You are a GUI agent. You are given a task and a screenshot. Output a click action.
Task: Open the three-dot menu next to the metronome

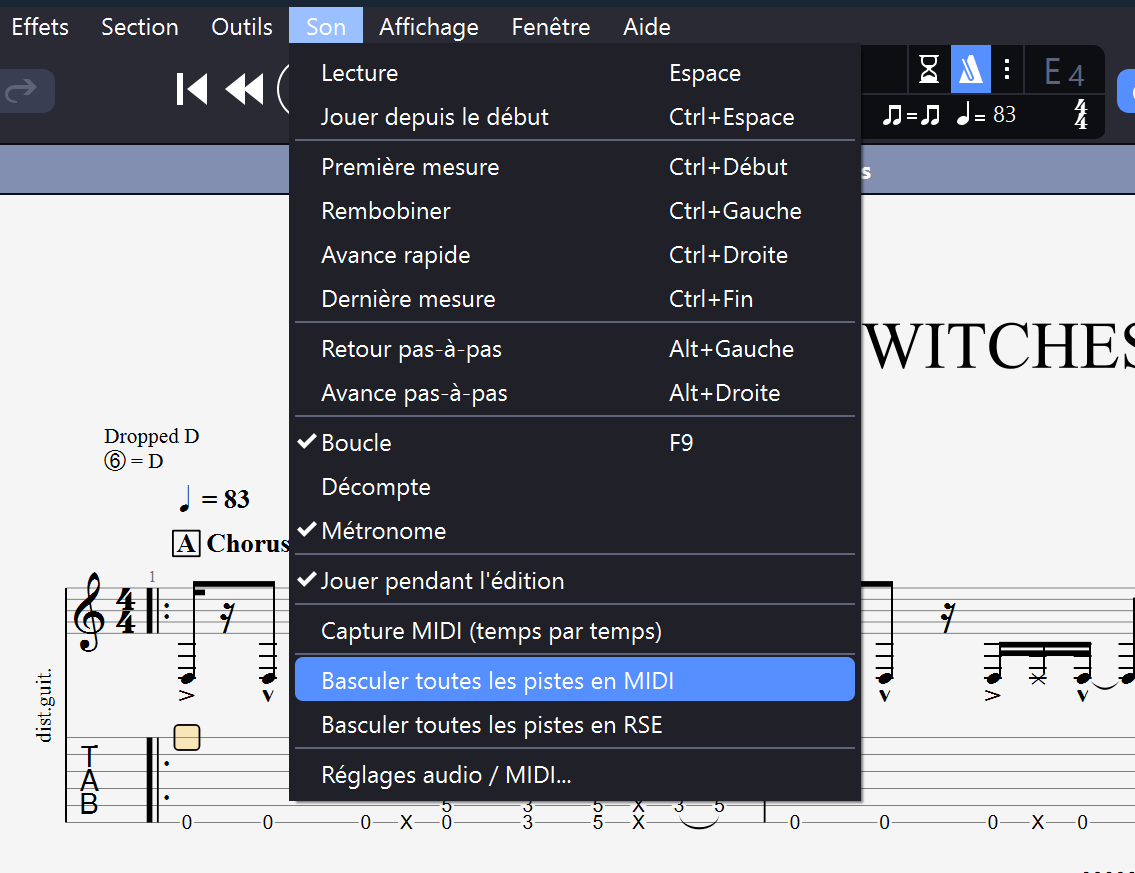[x=1007, y=71]
